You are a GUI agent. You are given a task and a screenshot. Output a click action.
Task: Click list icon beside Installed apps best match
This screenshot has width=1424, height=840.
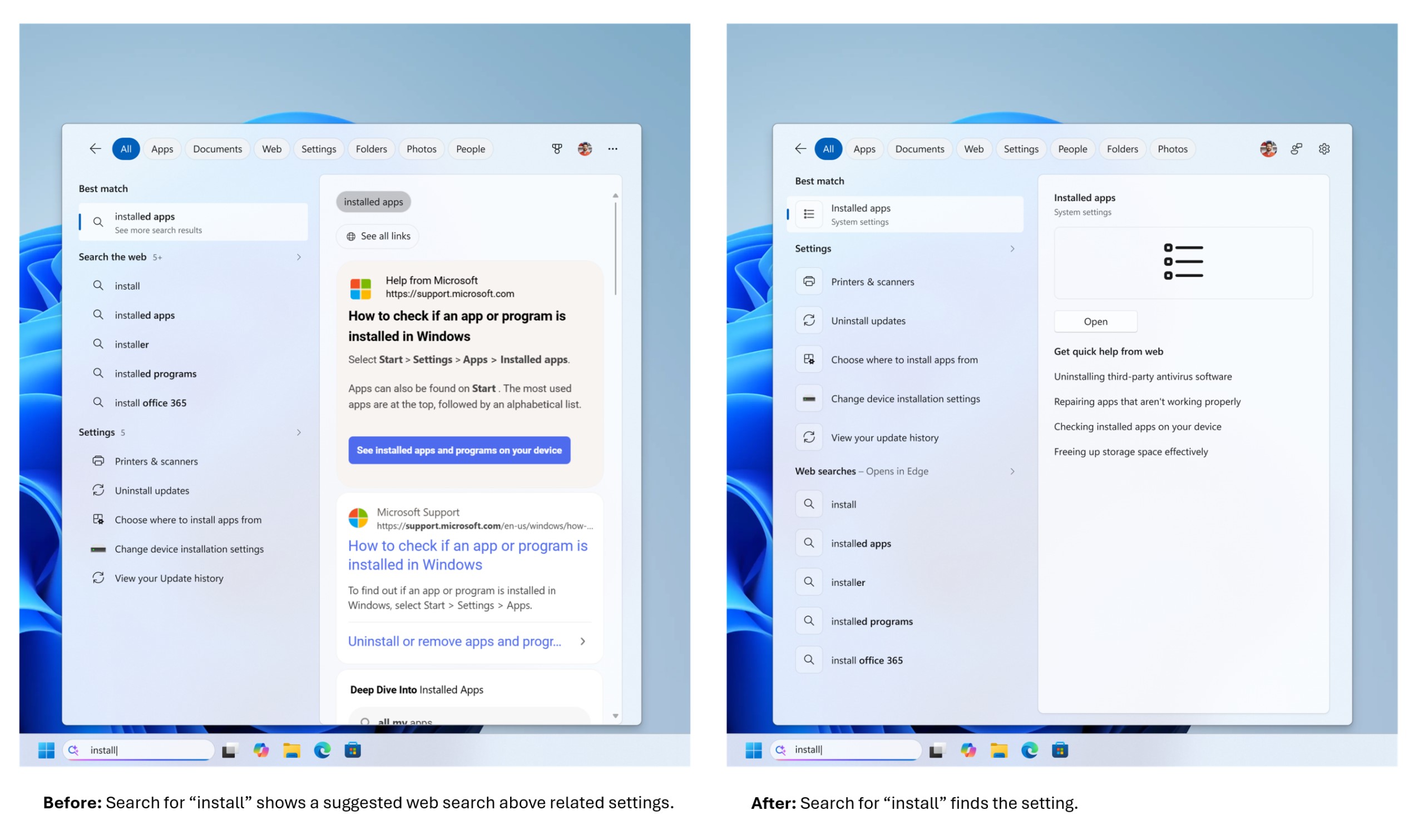pos(809,214)
